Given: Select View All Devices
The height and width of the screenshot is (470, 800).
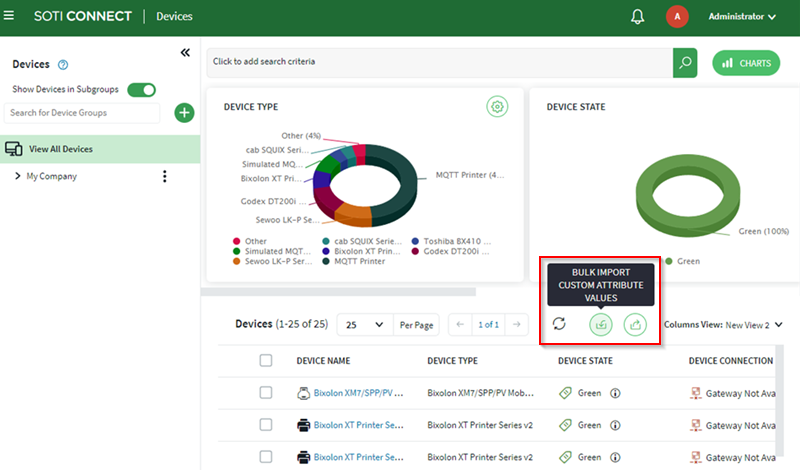Looking at the screenshot, I should click(x=100, y=149).
